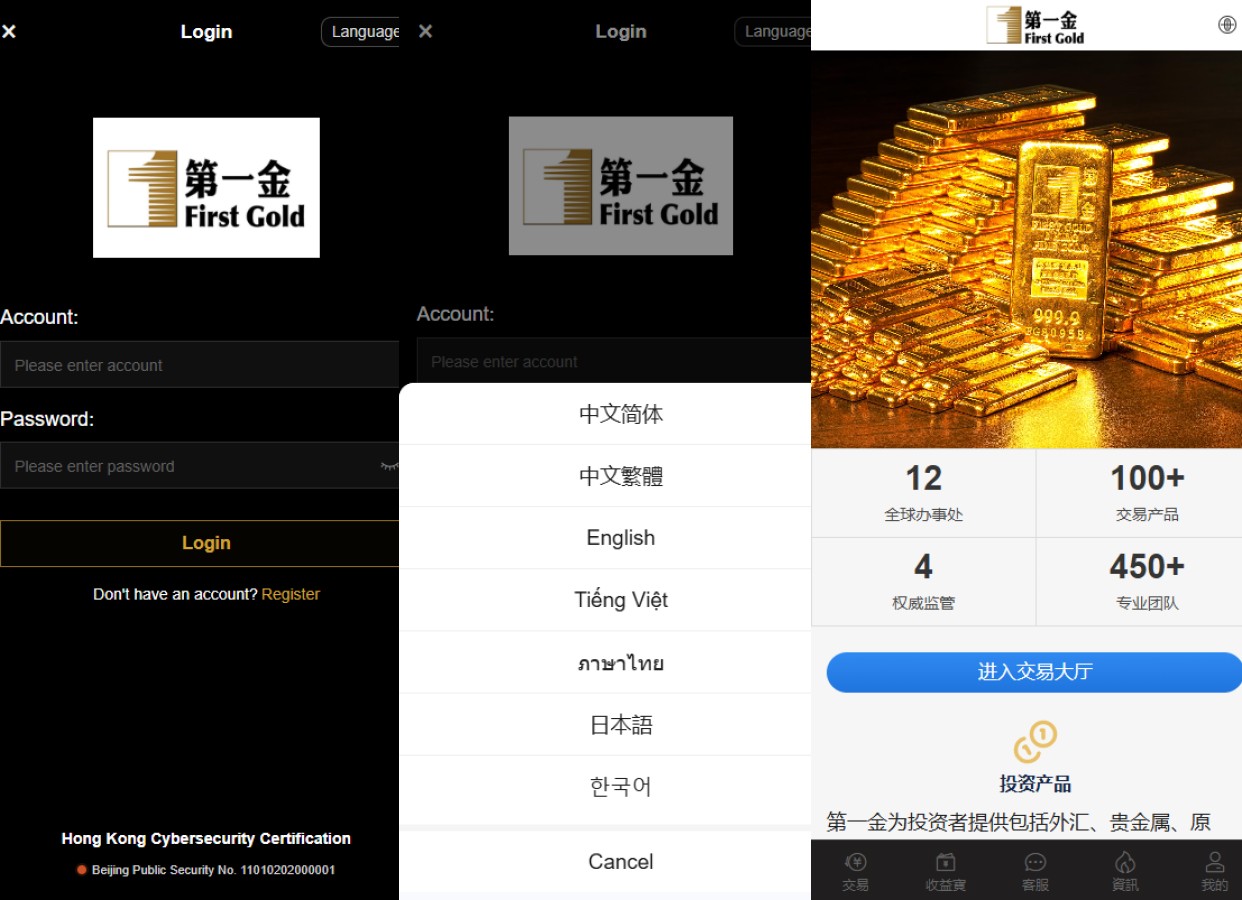Click the '450+ 专业团队' stat cell
The width and height of the screenshot is (1242, 900).
[x=1140, y=582]
